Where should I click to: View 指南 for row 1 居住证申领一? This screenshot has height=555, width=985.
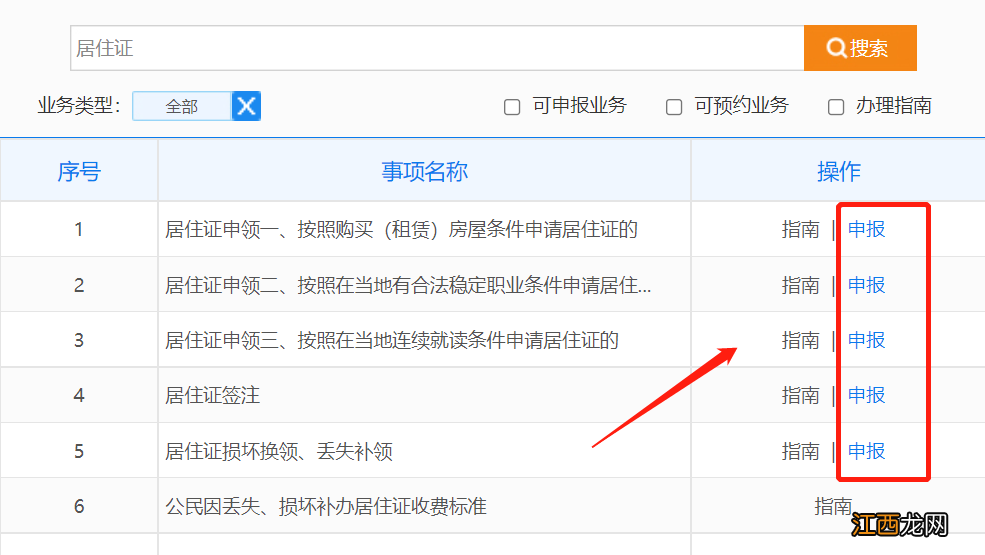[x=800, y=230]
